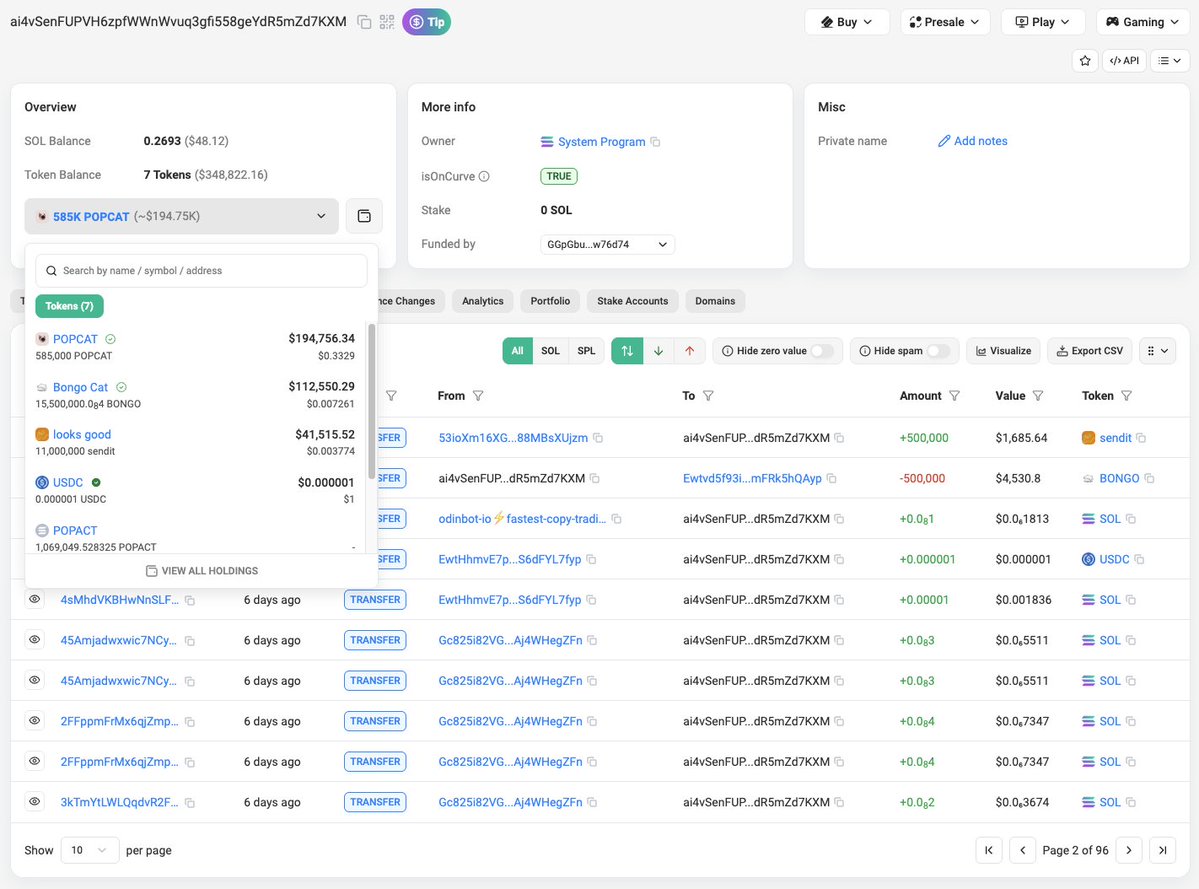Open the Funded by GGpGbu...w76d74 dropdown
This screenshot has width=1199, height=889.
[x=607, y=245]
